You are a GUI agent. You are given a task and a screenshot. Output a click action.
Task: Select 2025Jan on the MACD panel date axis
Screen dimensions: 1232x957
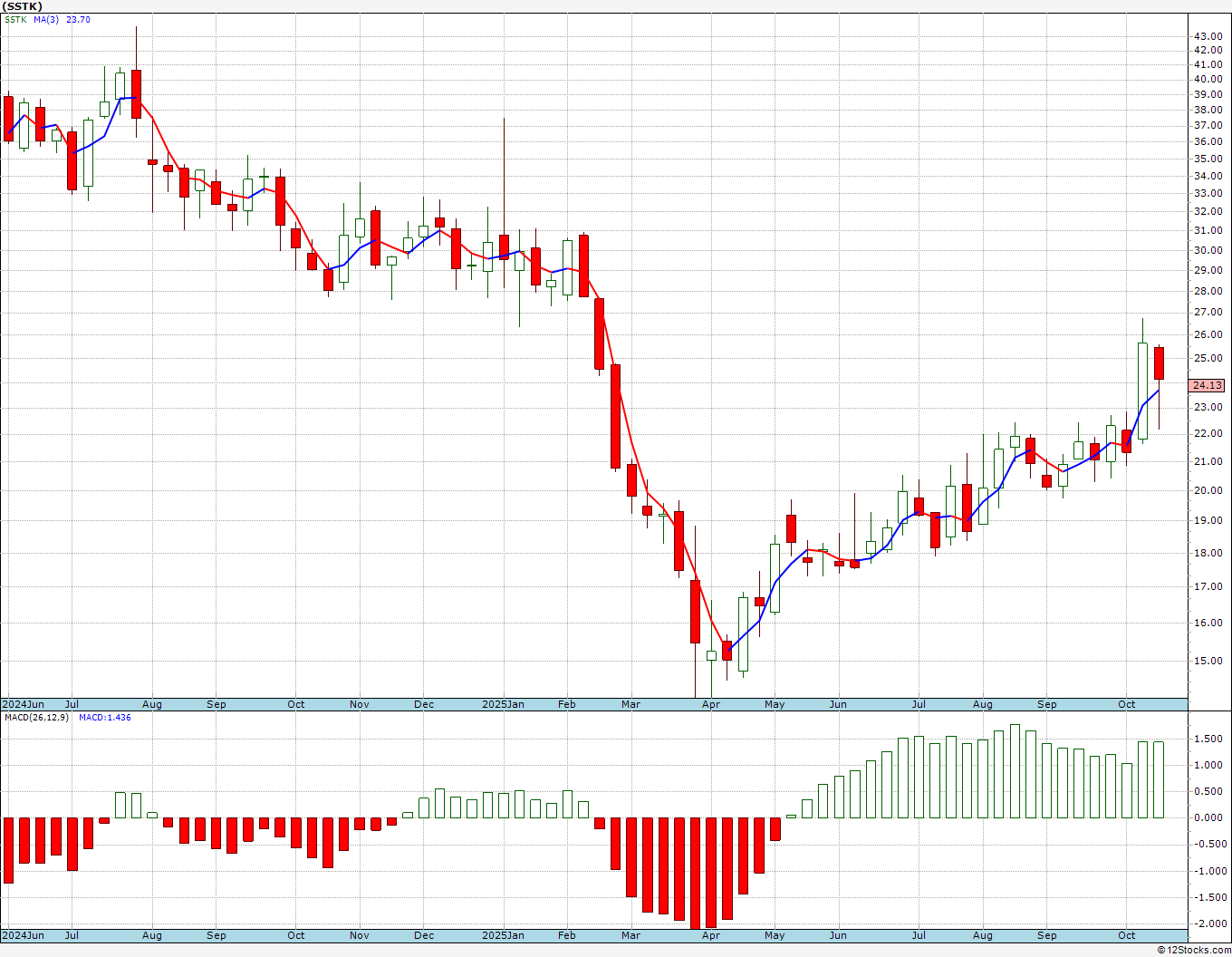click(x=503, y=935)
